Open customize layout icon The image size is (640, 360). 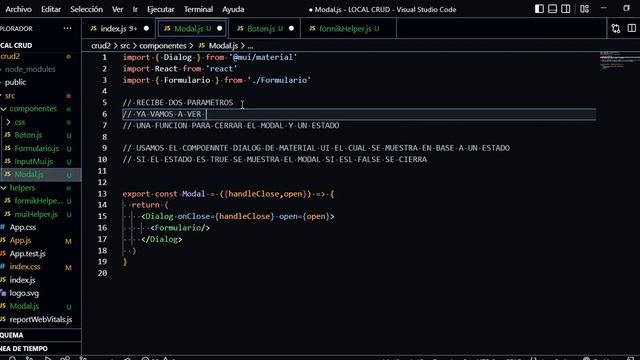click(x=584, y=9)
